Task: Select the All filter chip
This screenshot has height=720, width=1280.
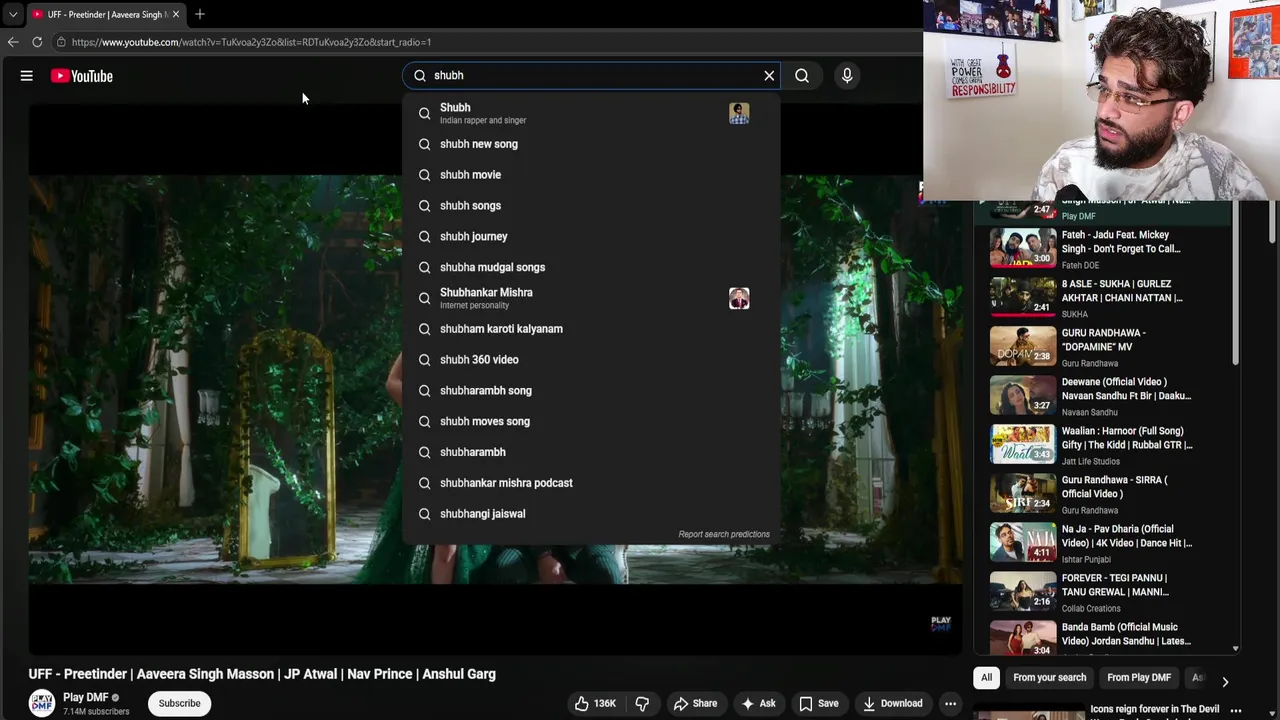Action: click(x=986, y=677)
